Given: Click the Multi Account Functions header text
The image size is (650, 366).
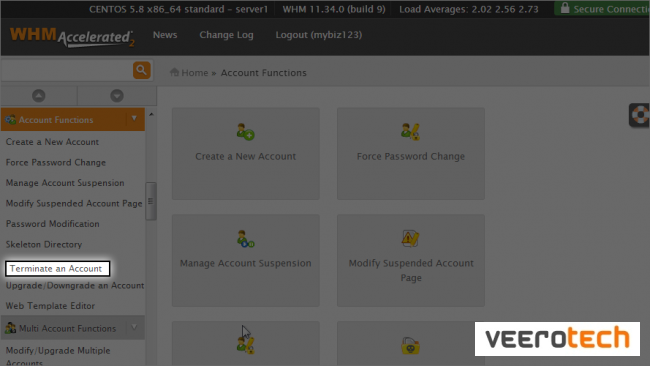Looking at the screenshot, I should 68,329.
